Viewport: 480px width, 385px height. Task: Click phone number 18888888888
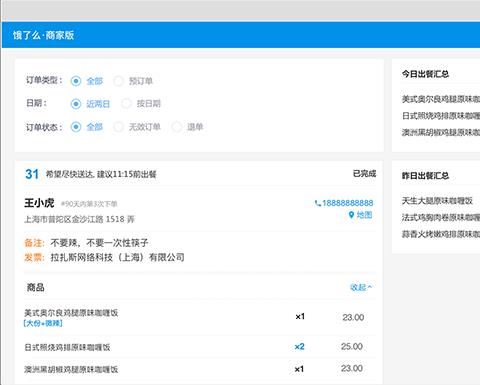point(344,203)
